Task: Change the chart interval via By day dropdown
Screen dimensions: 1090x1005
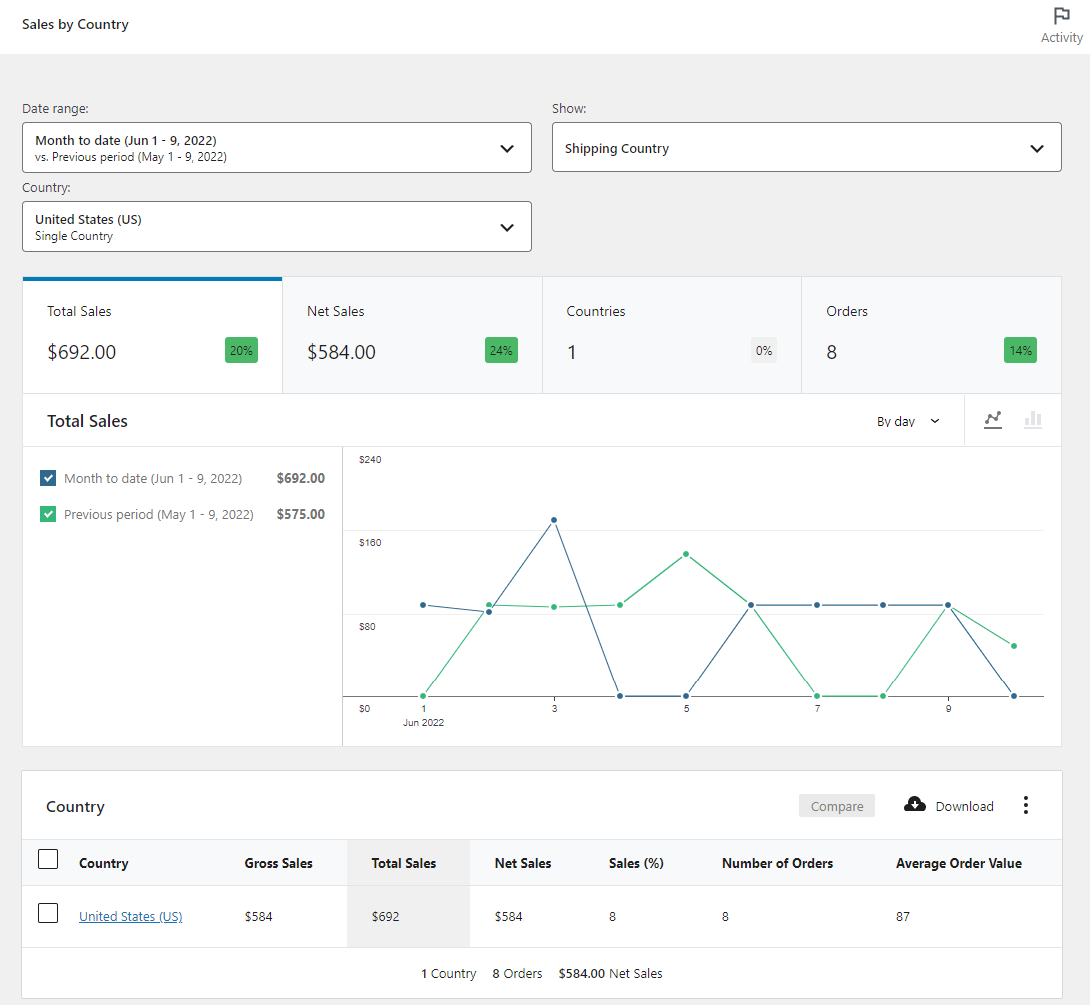Action: [905, 420]
